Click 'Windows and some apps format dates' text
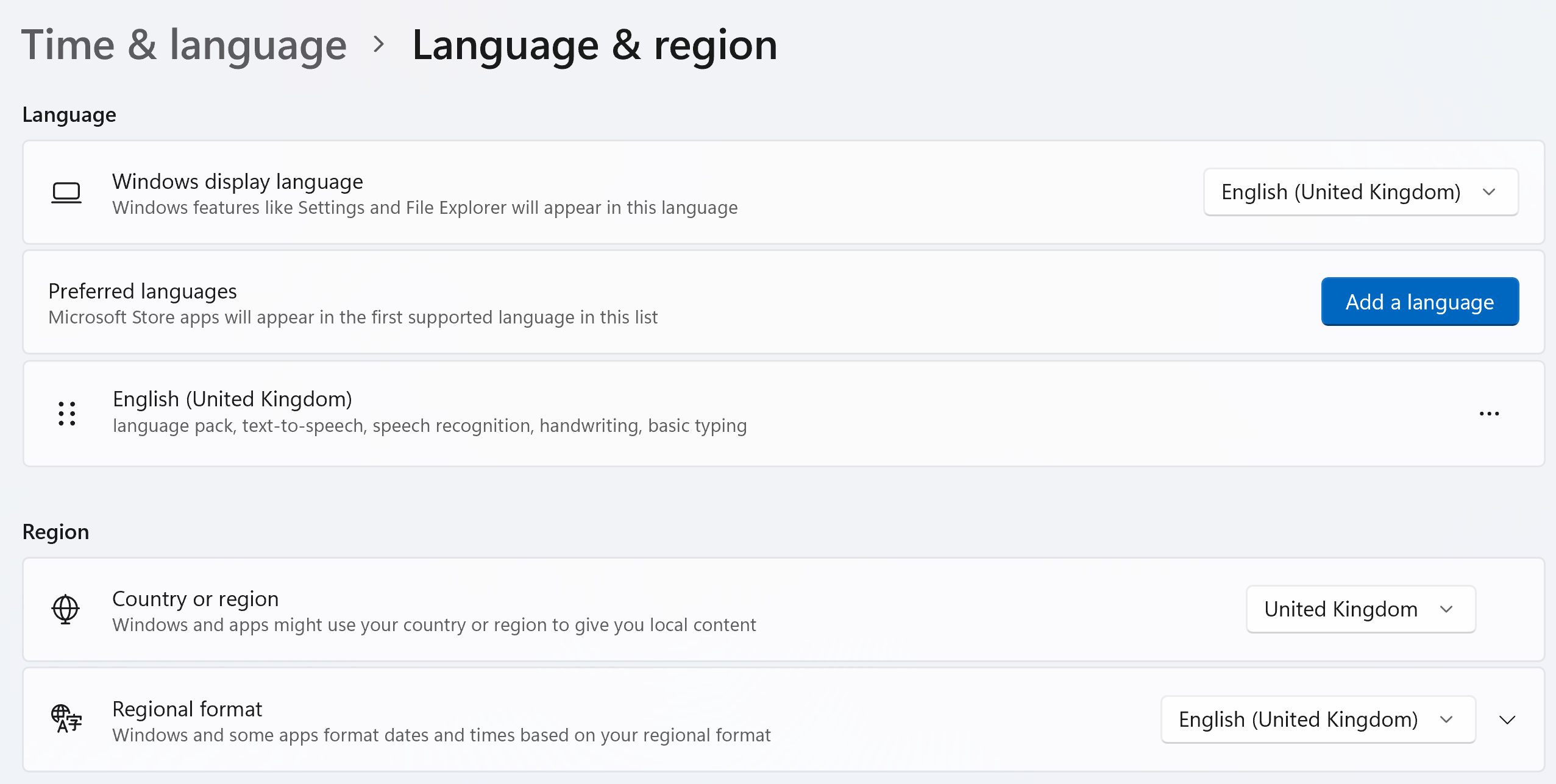This screenshot has width=1556, height=784. [441, 735]
